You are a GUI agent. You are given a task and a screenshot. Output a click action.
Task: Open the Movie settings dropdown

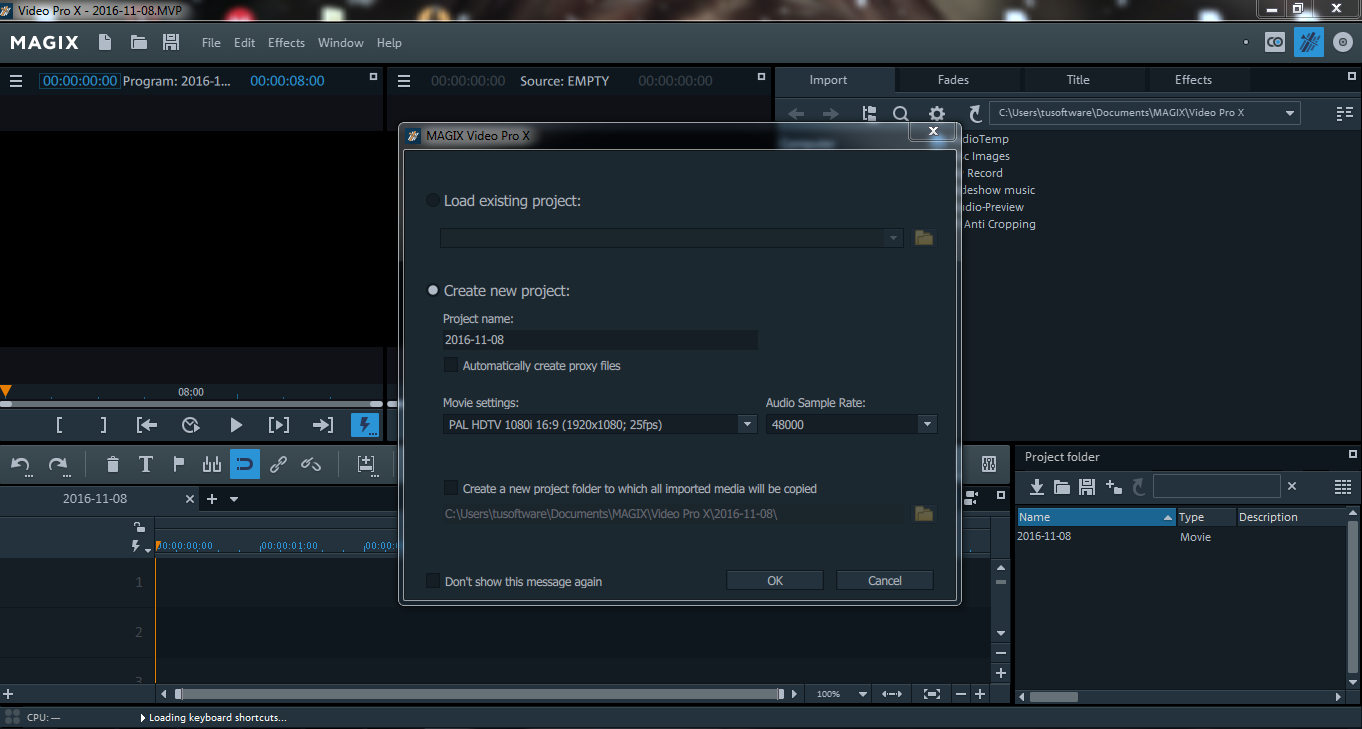pyautogui.click(x=747, y=425)
